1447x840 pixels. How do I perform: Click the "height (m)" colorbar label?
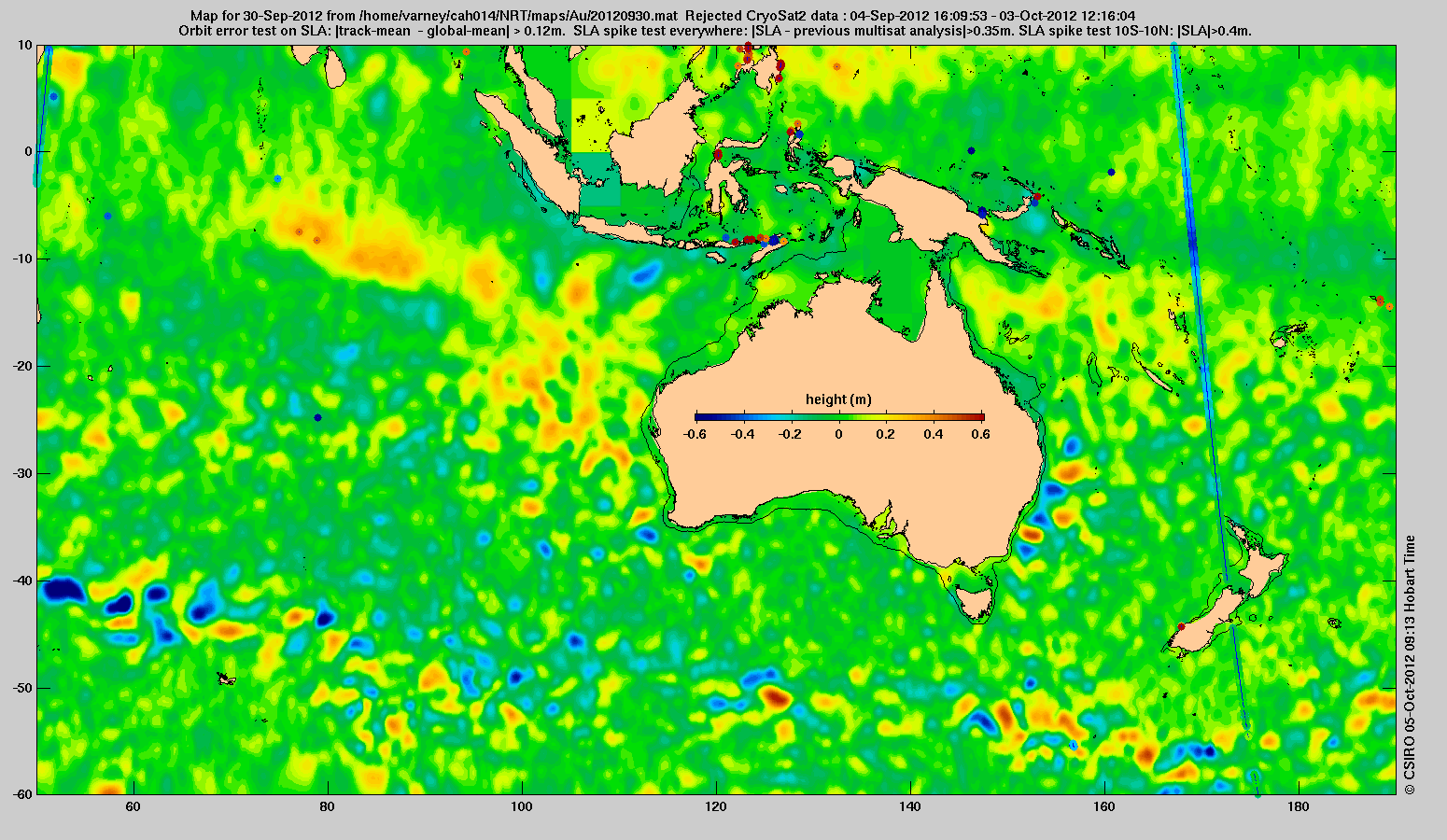838,399
